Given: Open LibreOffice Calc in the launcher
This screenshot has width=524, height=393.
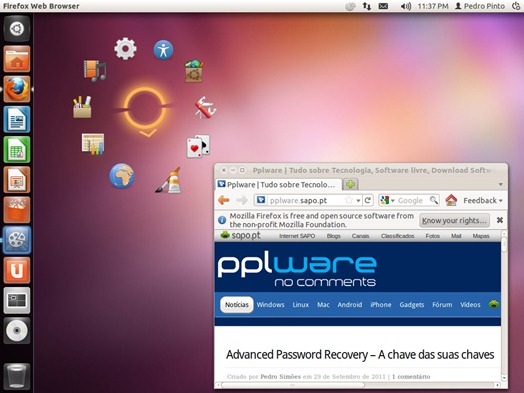Looking at the screenshot, I should click(17, 149).
